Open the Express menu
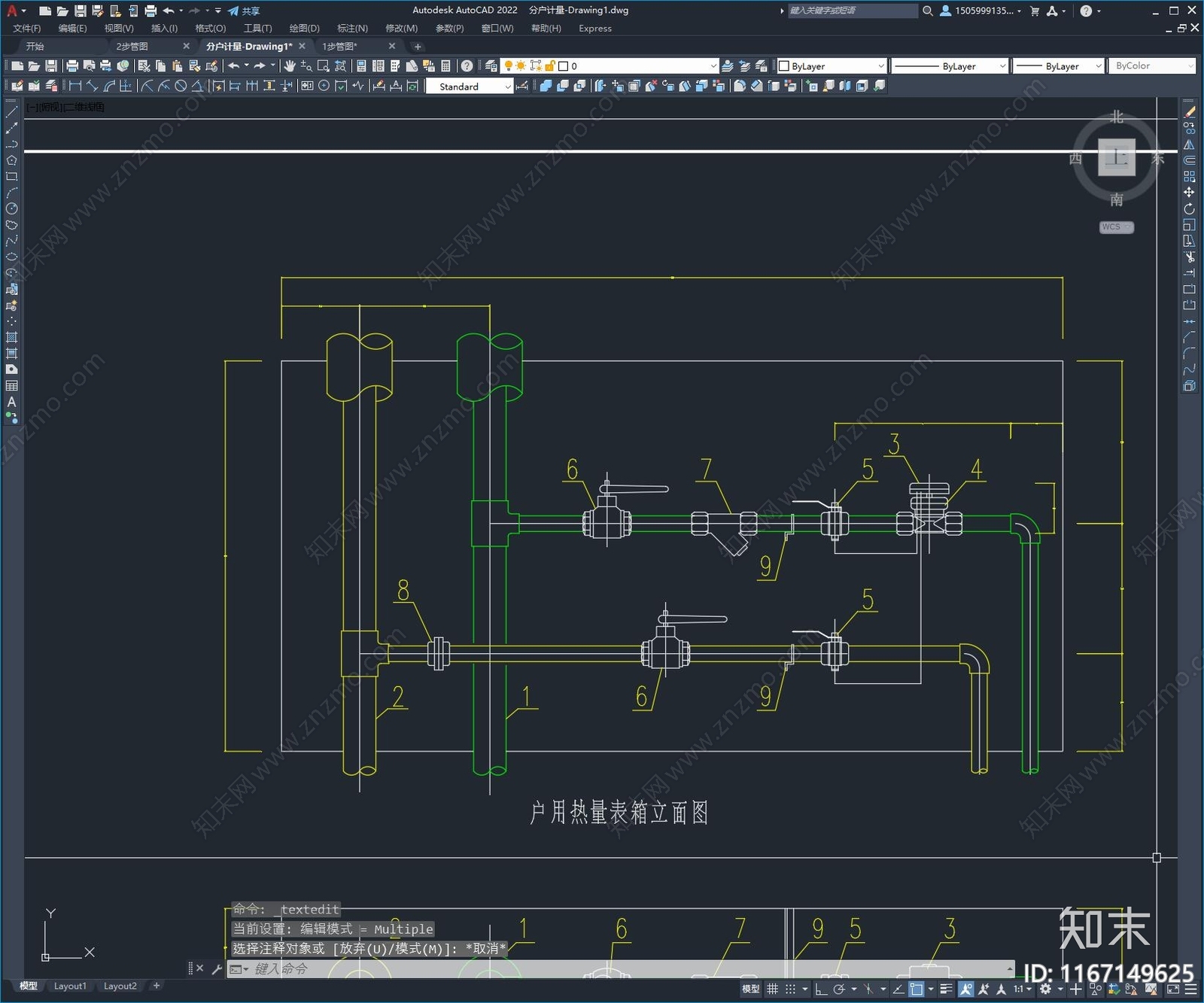The image size is (1204, 1003). [595, 29]
